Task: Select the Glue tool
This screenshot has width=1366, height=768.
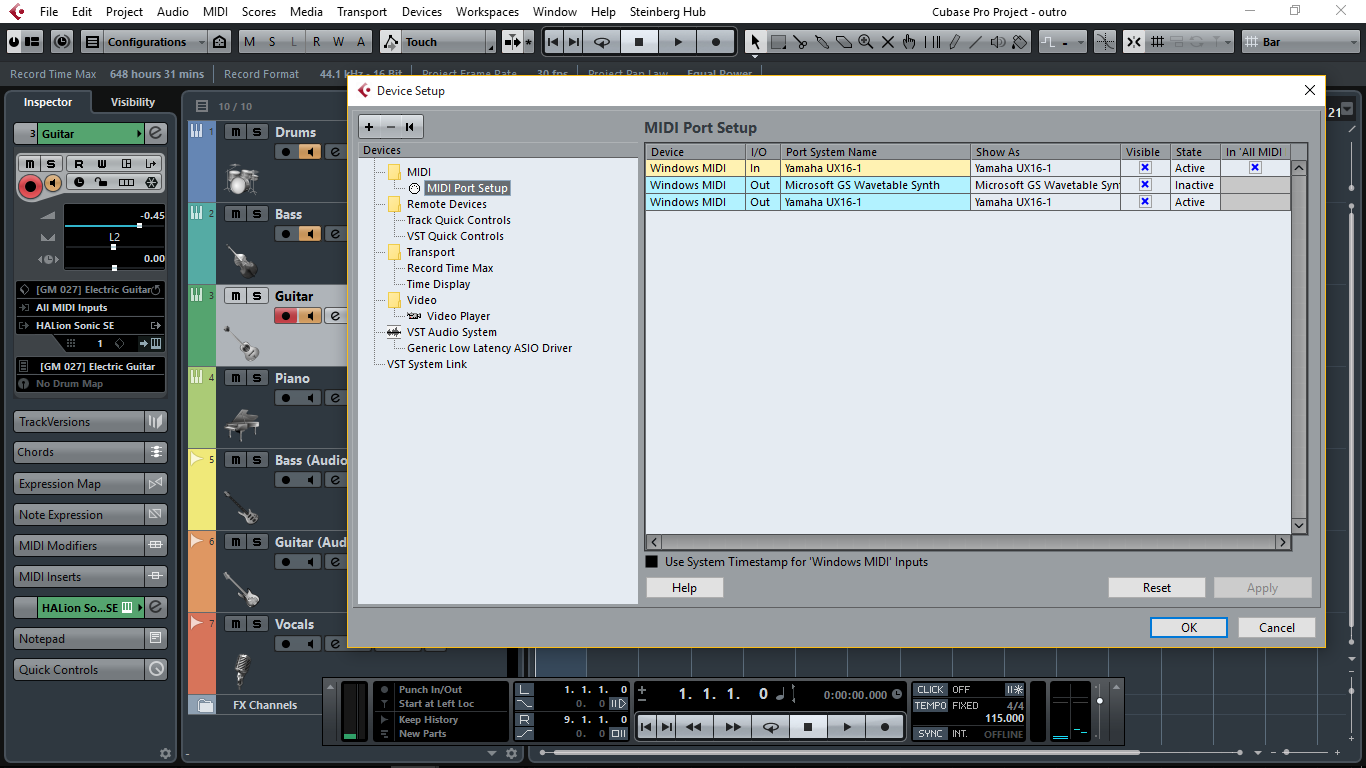Action: point(822,42)
